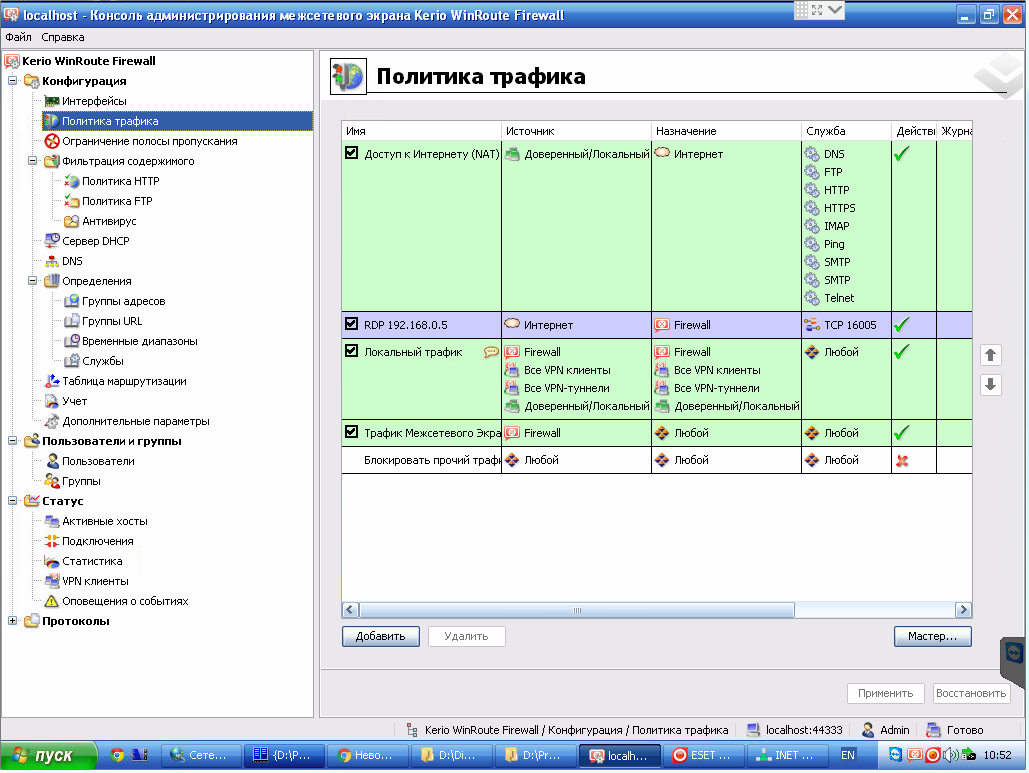The image size is (1029, 773).
Task: Click the Восстановить button
Action: 971,694
